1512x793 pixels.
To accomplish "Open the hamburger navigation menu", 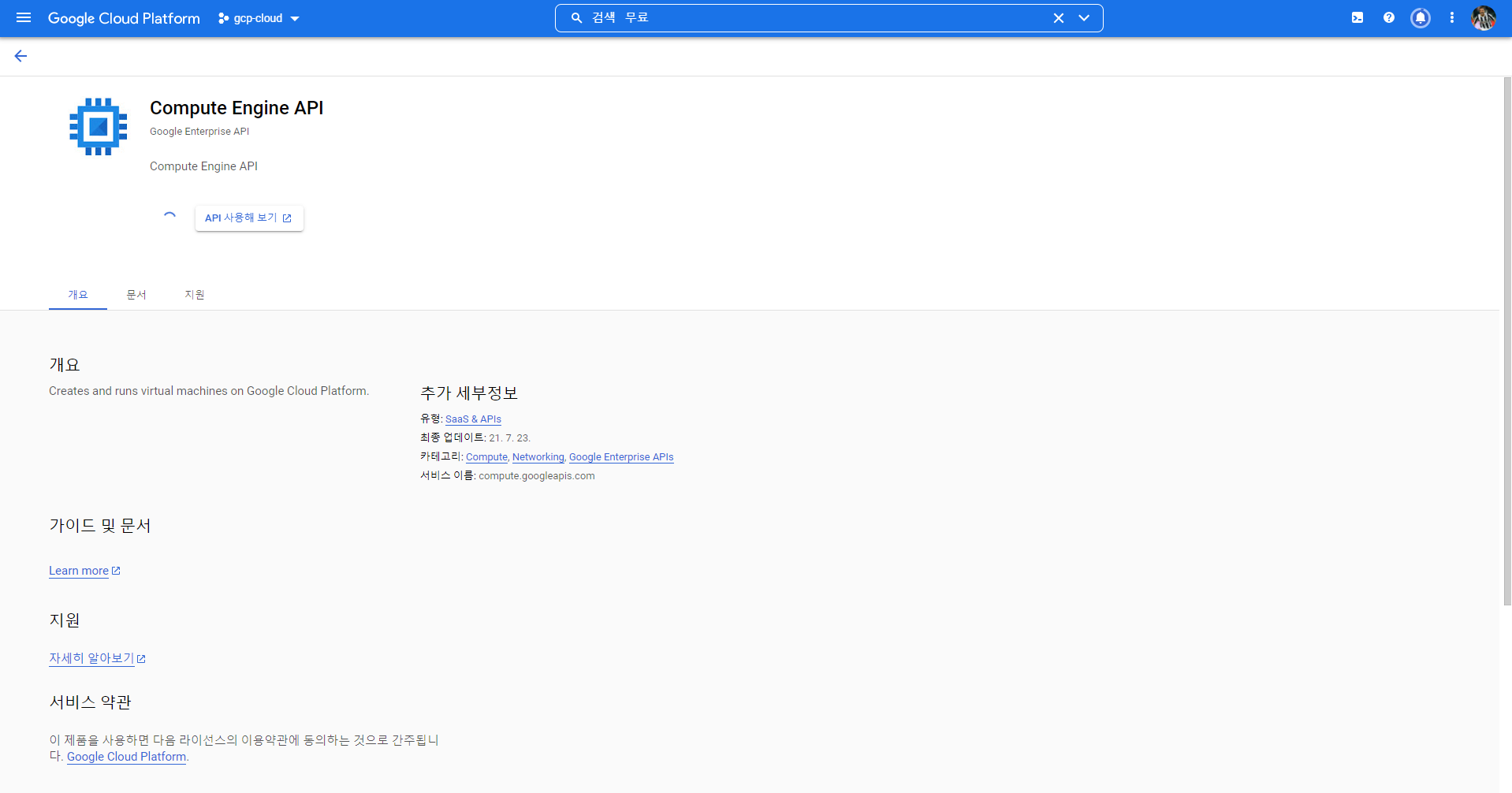I will [24, 17].
